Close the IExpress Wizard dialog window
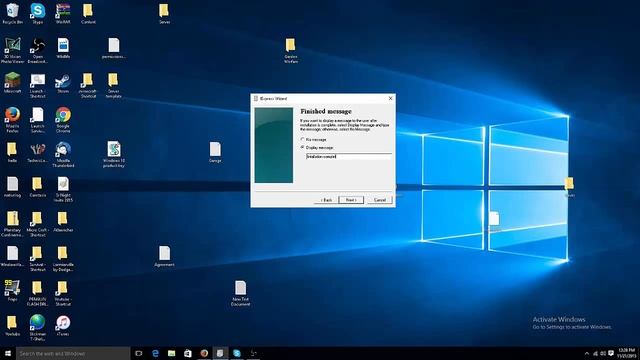 [x=390, y=98]
